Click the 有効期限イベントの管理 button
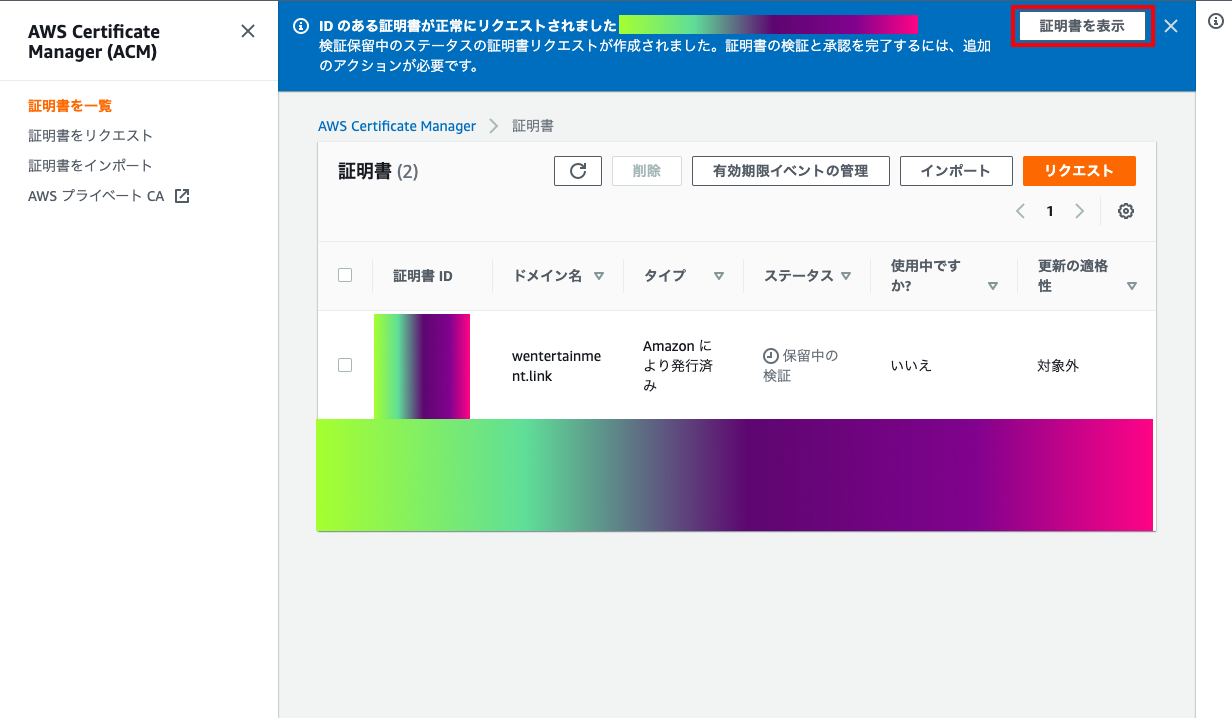Screen dimensions: 1232x718 (x=790, y=171)
